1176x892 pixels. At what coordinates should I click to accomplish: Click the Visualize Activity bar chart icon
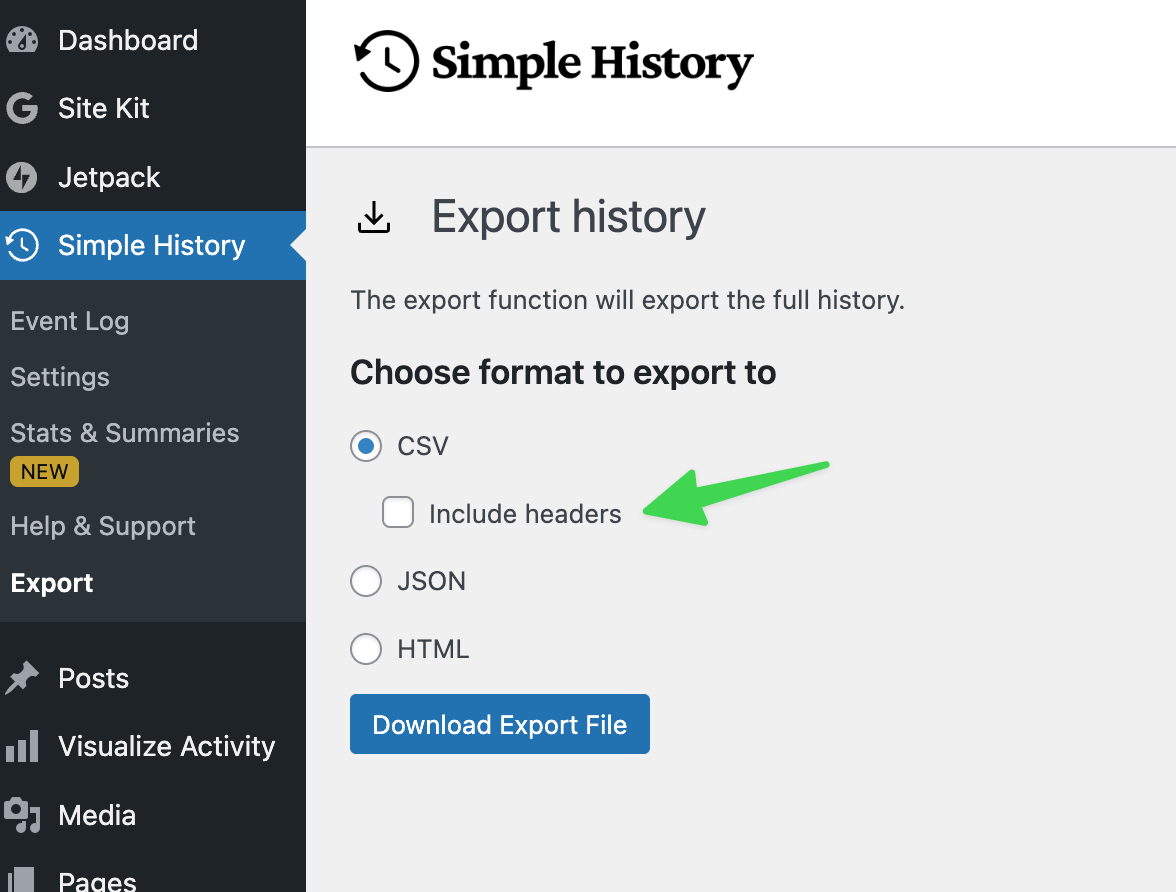pos(22,747)
